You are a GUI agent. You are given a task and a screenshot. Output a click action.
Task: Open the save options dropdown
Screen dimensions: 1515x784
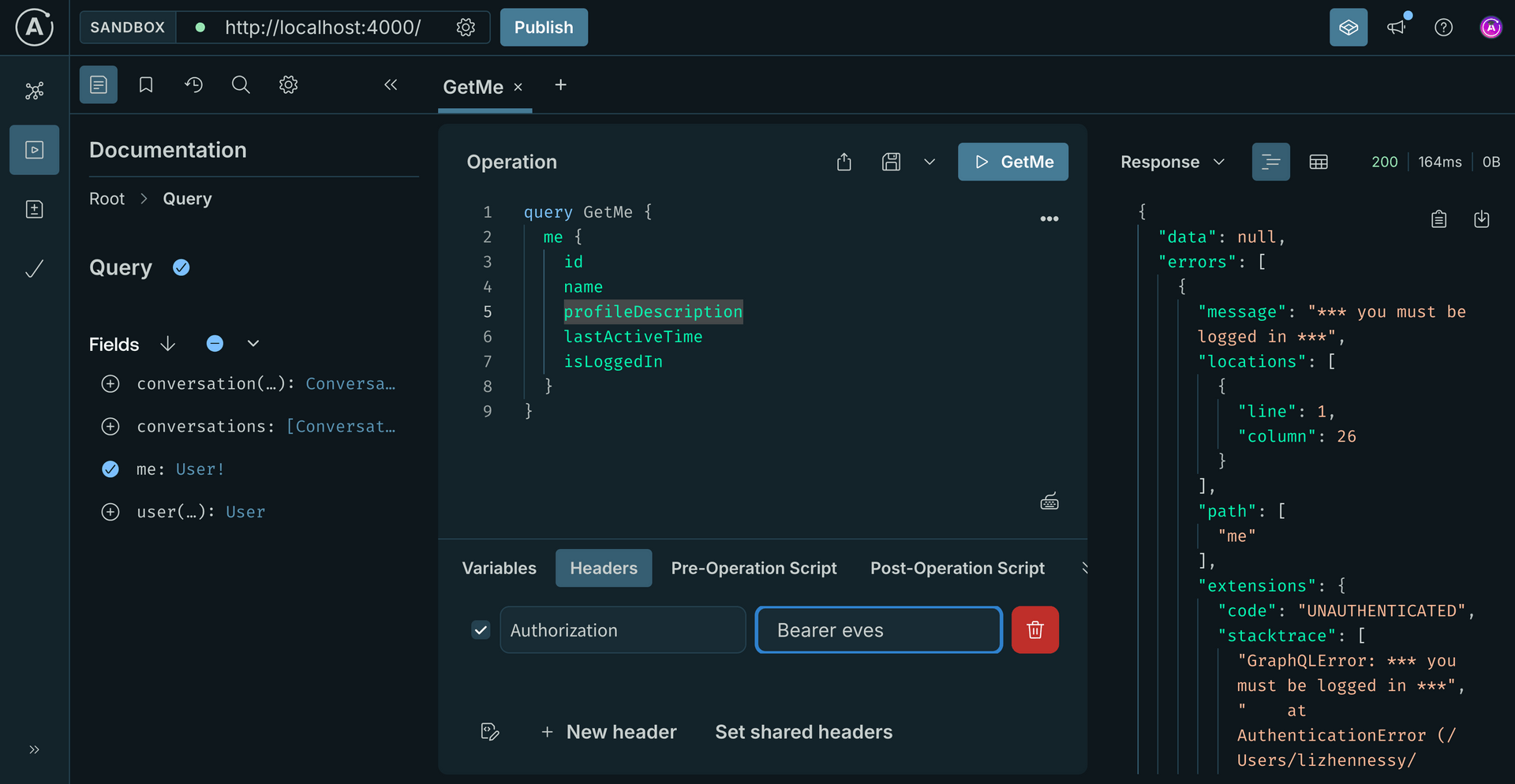click(929, 162)
